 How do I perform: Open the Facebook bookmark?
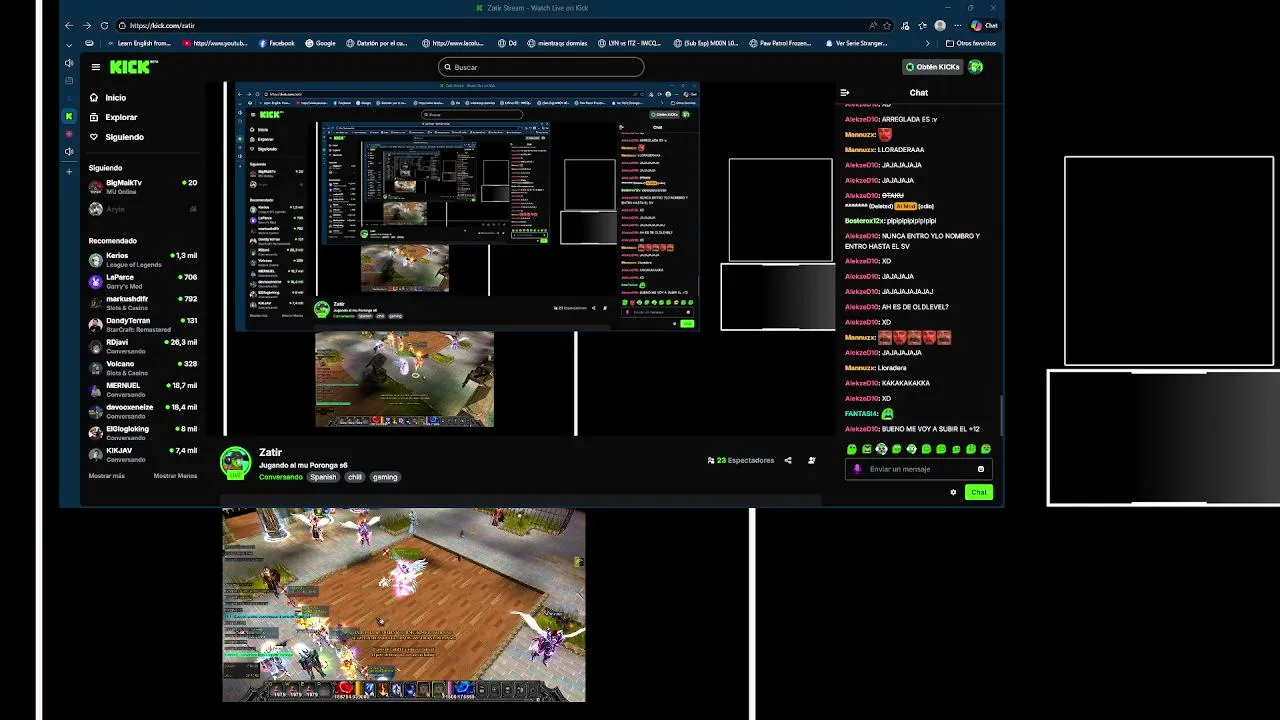[277, 44]
